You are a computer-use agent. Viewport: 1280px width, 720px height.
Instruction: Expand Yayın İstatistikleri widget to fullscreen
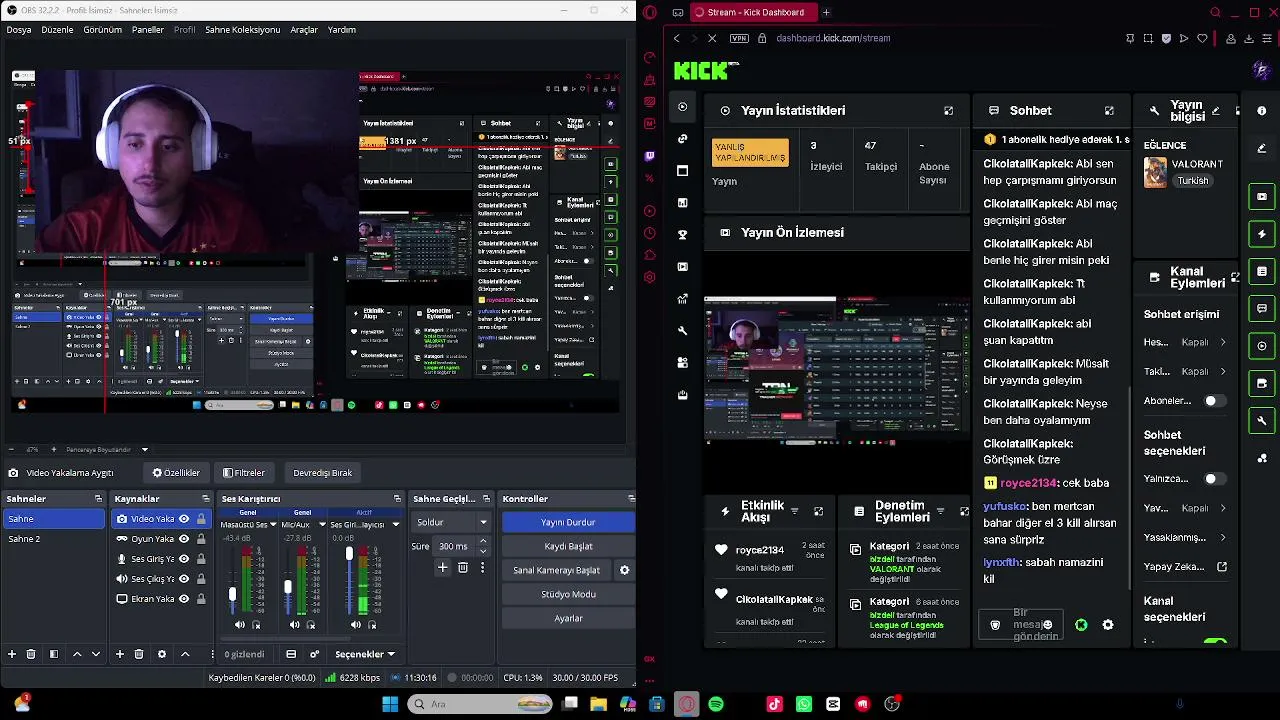tap(948, 111)
